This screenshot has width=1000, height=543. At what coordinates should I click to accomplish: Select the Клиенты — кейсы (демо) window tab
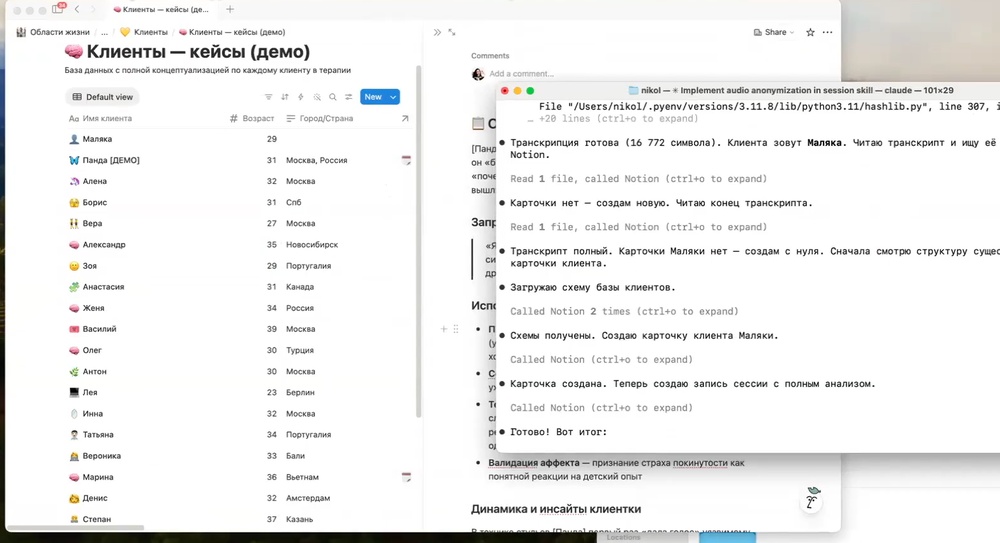click(161, 9)
